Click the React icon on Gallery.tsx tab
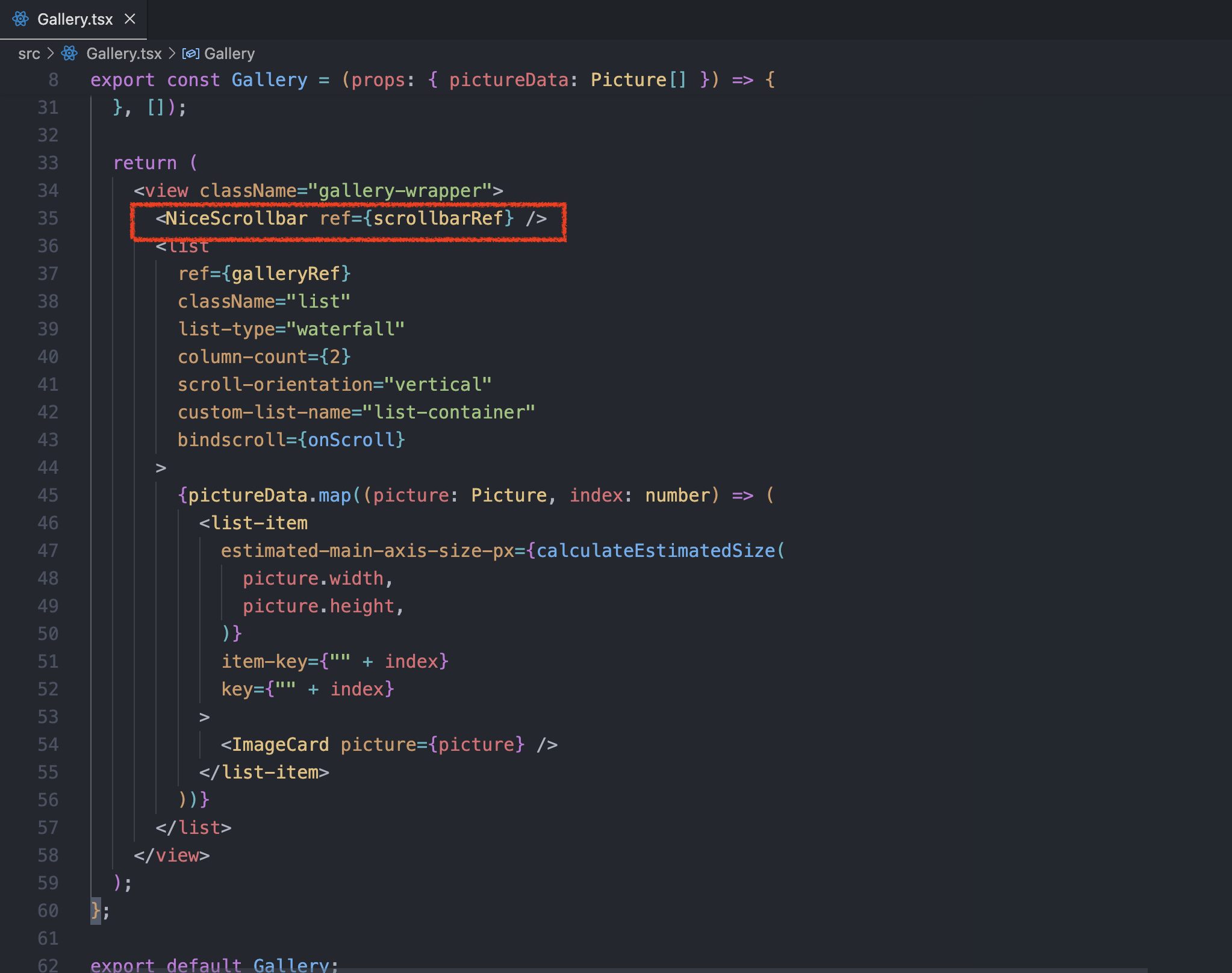 (x=20, y=19)
